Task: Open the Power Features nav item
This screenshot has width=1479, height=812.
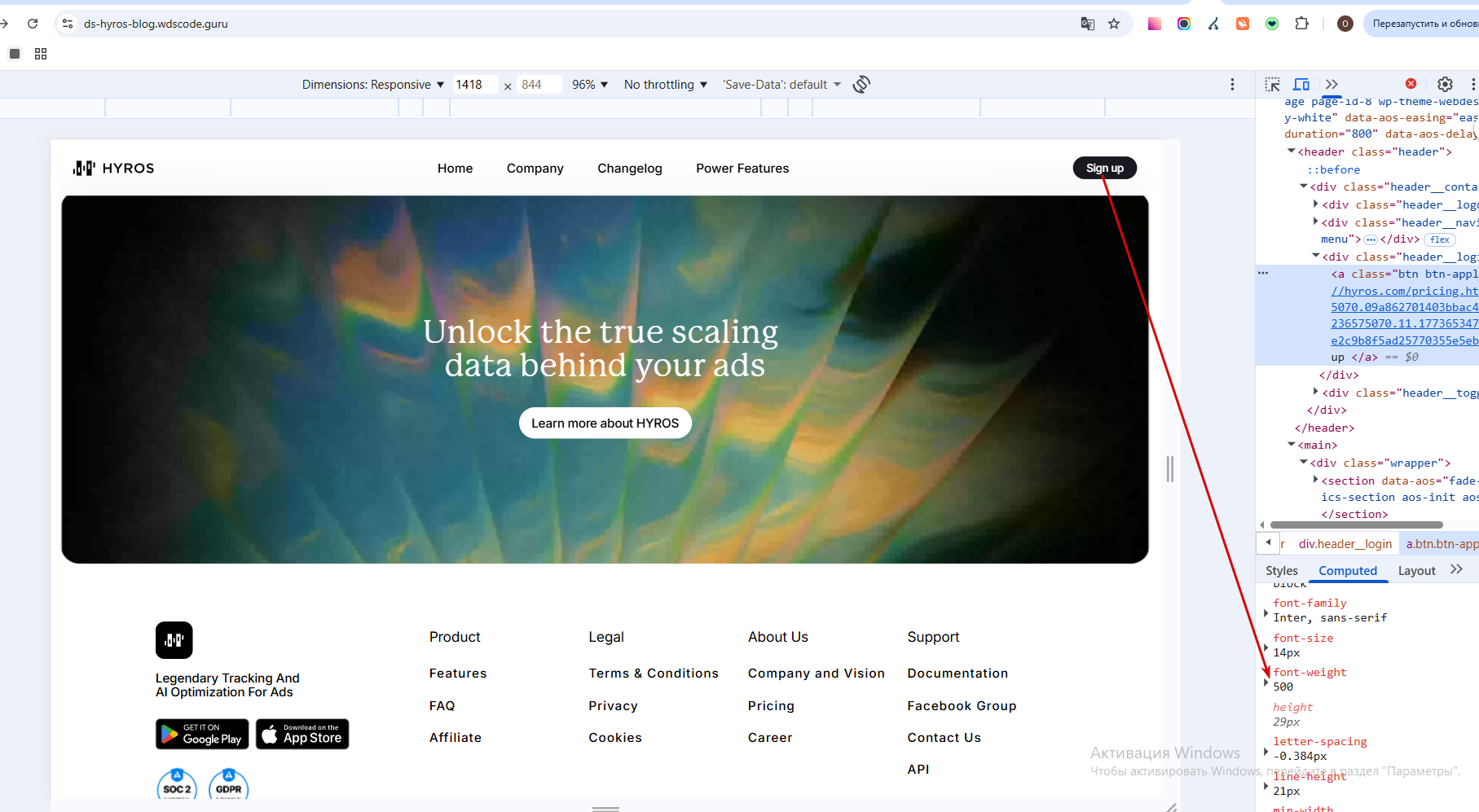Action: point(742,169)
